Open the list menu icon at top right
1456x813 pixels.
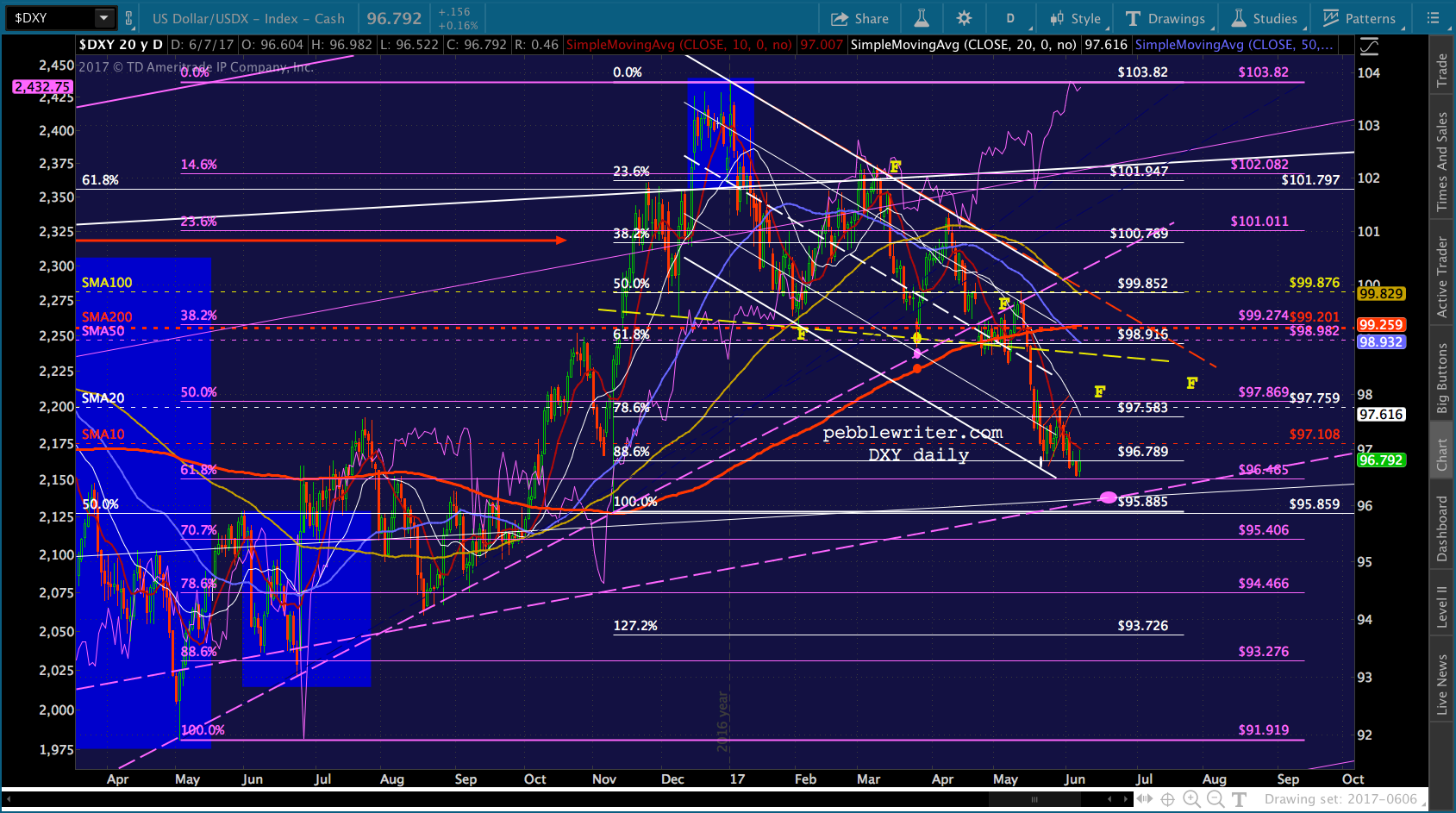(1433, 18)
